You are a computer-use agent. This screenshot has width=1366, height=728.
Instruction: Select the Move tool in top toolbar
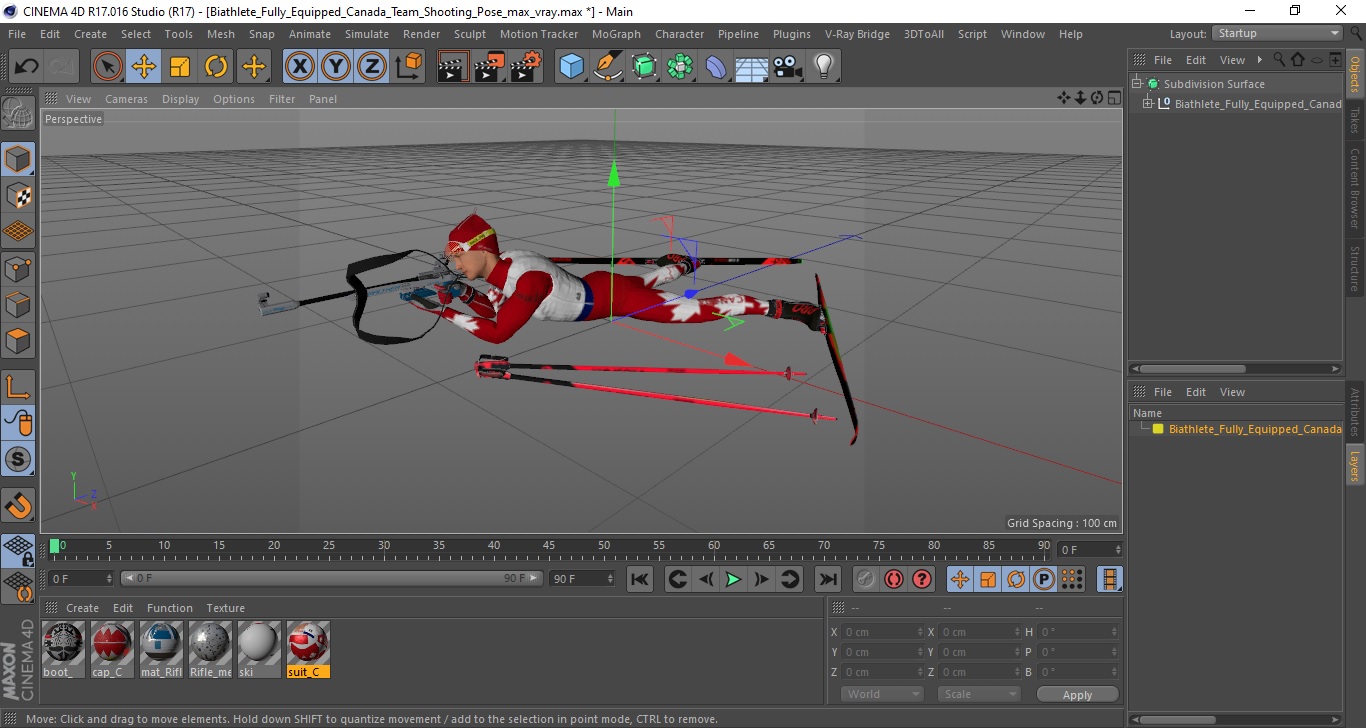(144, 67)
